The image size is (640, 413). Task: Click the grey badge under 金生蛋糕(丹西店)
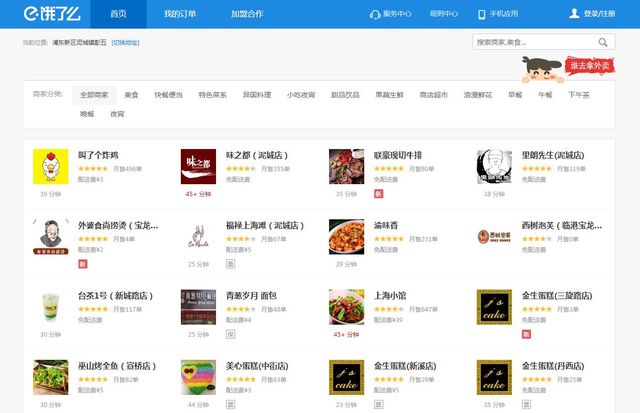coord(527,404)
